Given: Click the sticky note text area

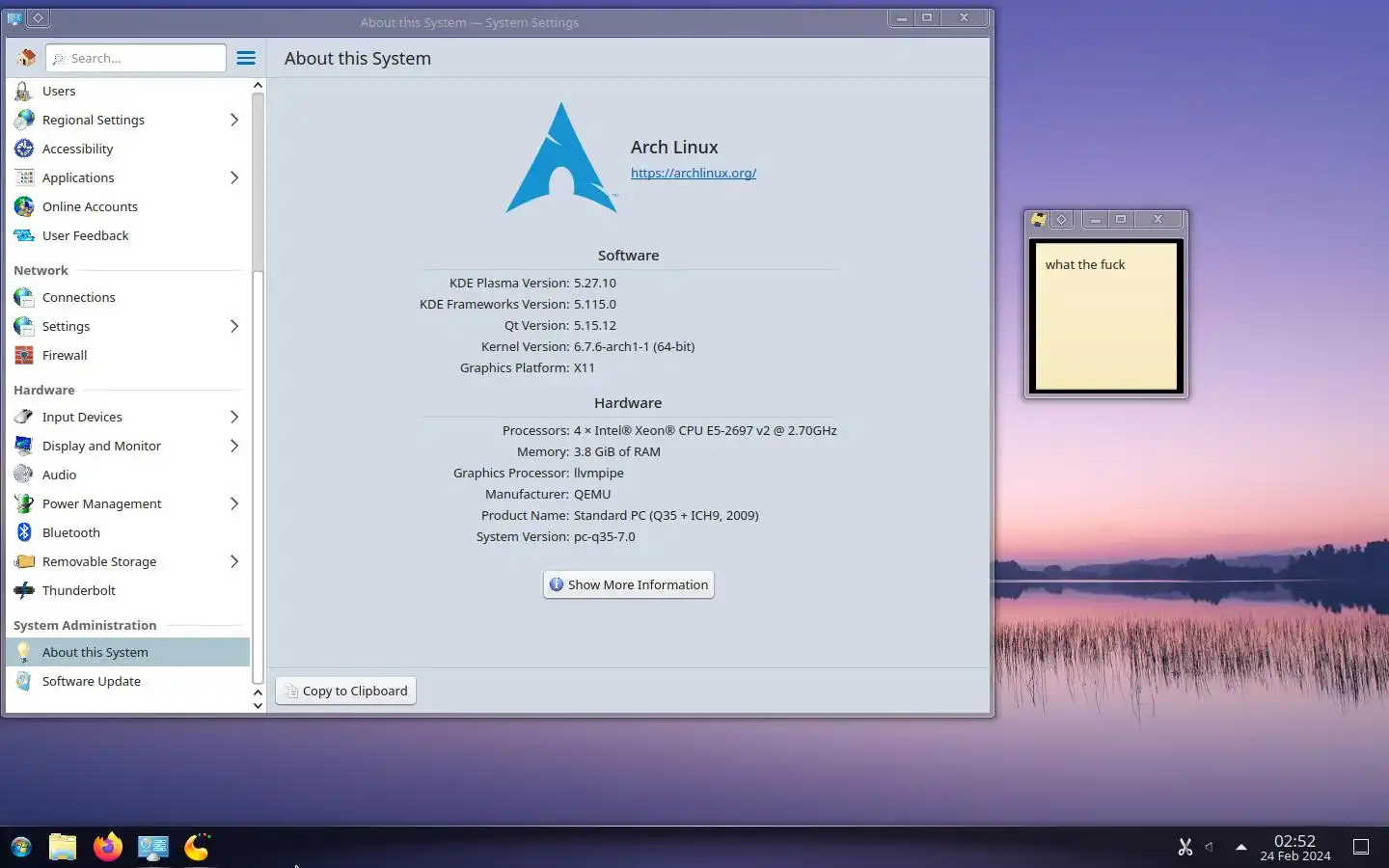Looking at the screenshot, I should coord(1106,315).
